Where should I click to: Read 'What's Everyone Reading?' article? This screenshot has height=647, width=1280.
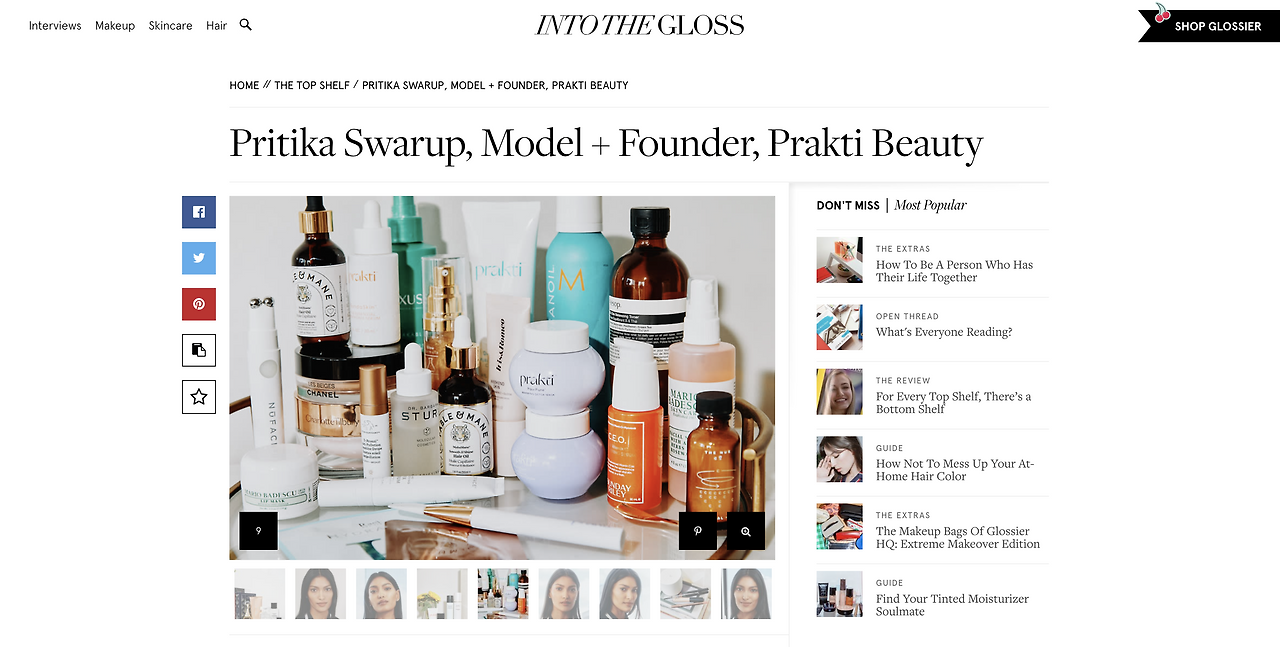944,332
